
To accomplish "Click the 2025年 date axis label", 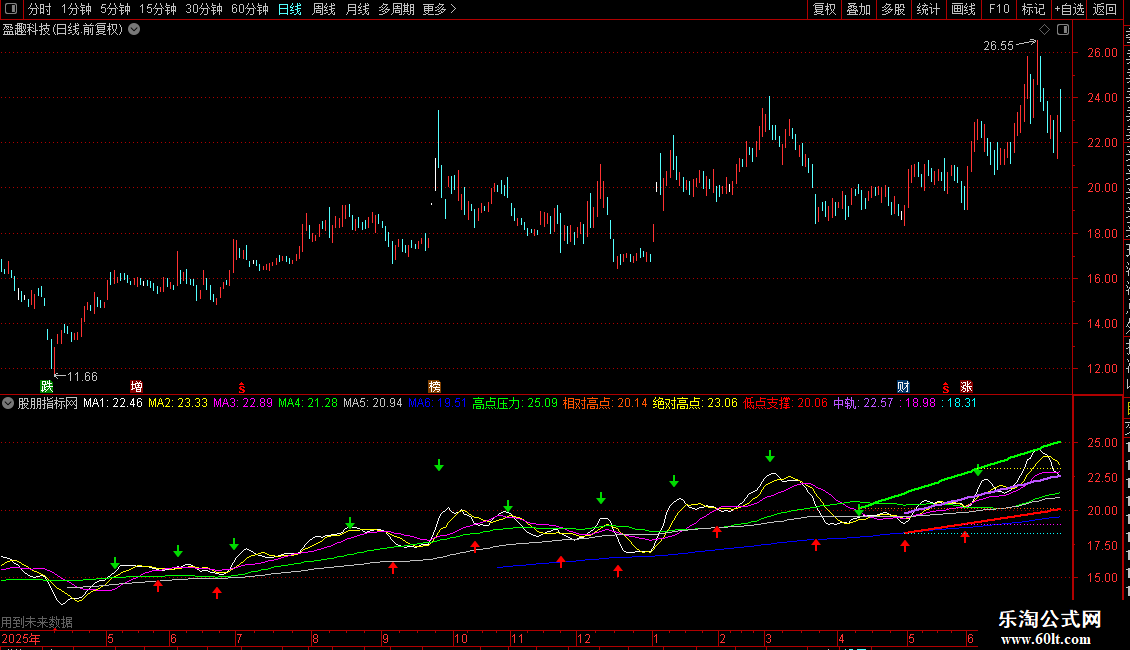I will tap(21, 639).
